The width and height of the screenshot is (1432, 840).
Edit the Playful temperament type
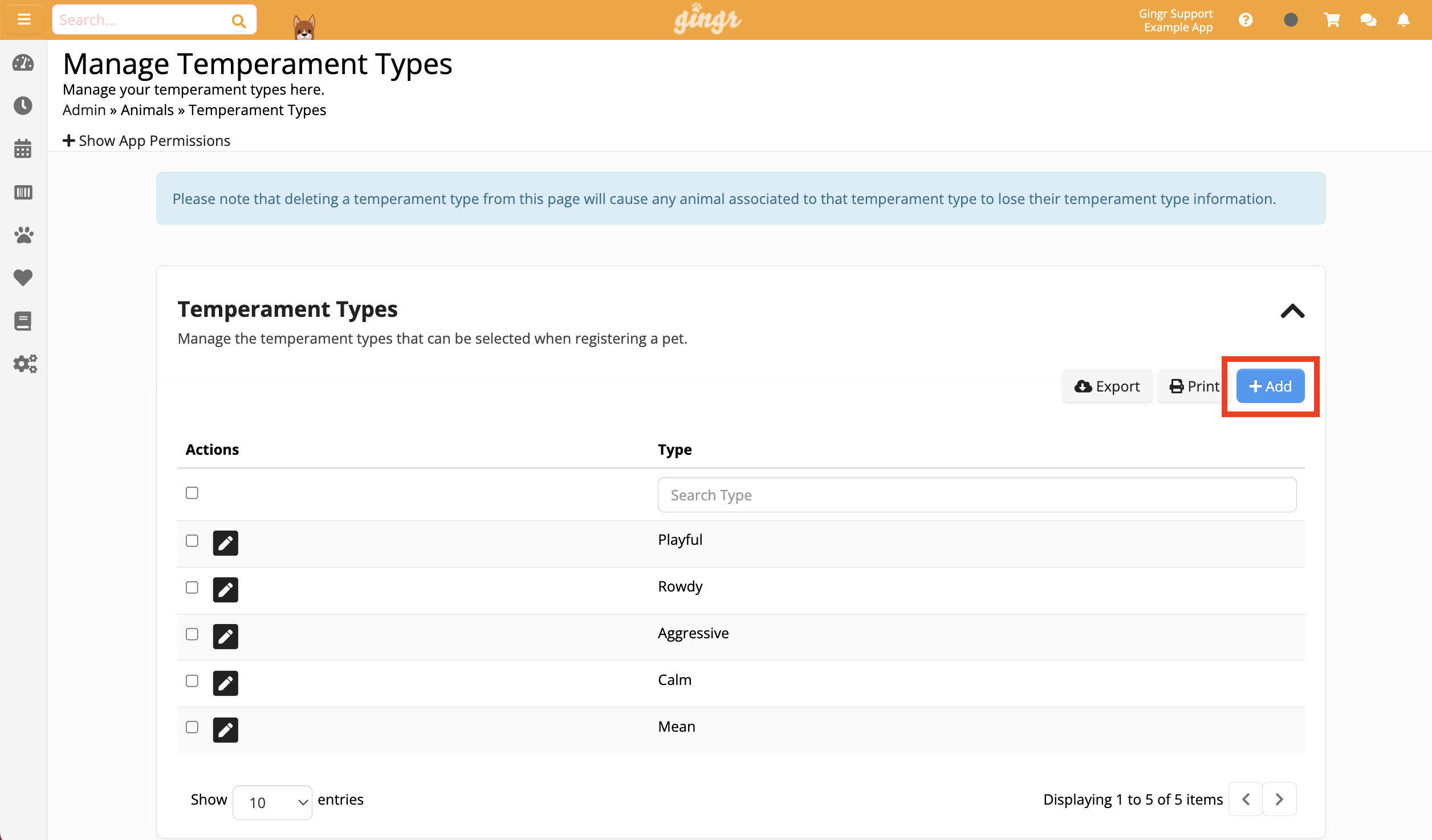click(226, 543)
